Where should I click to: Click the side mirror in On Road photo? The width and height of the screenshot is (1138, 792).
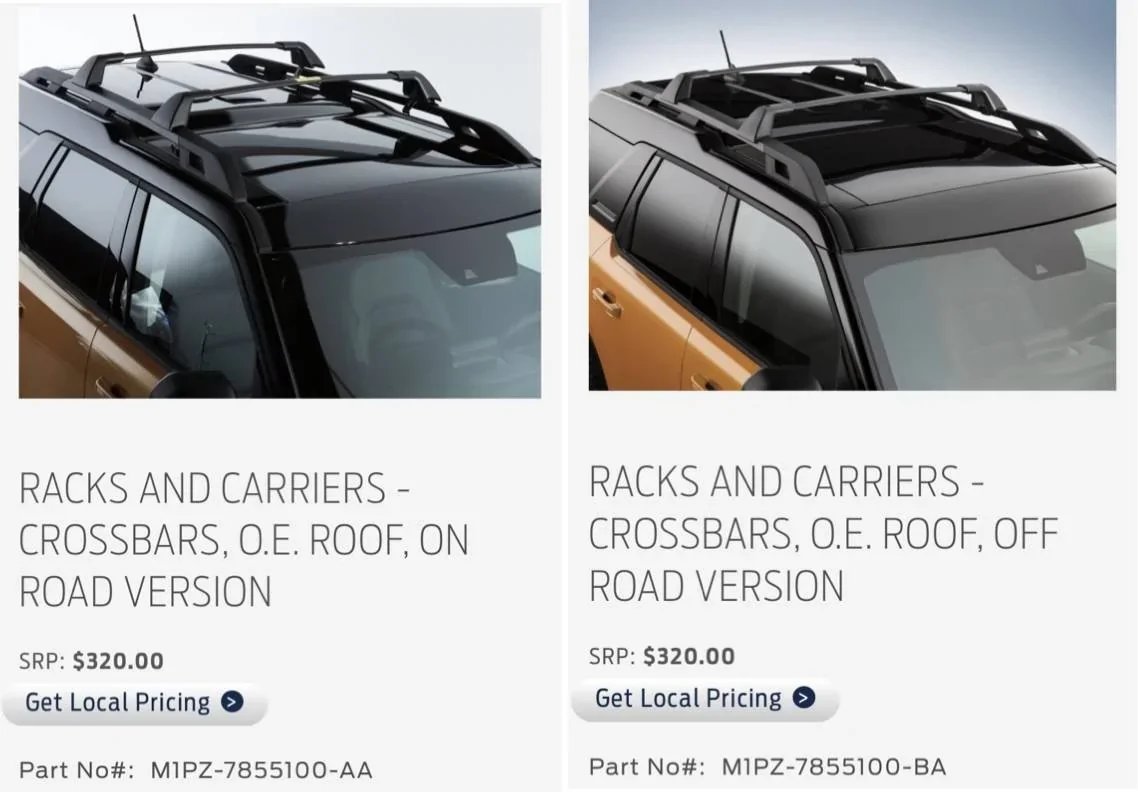click(x=192, y=385)
